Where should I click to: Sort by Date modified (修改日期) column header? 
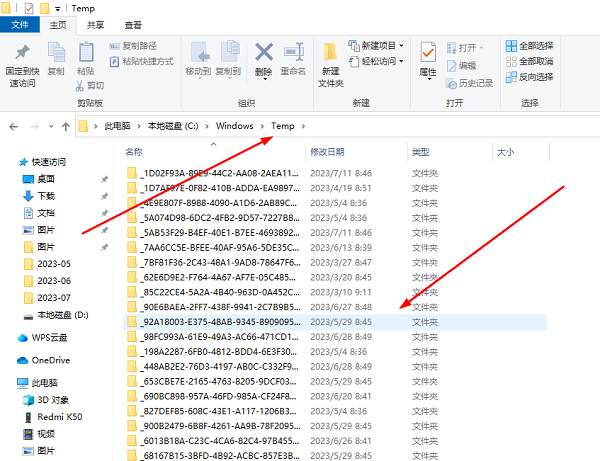coord(327,152)
